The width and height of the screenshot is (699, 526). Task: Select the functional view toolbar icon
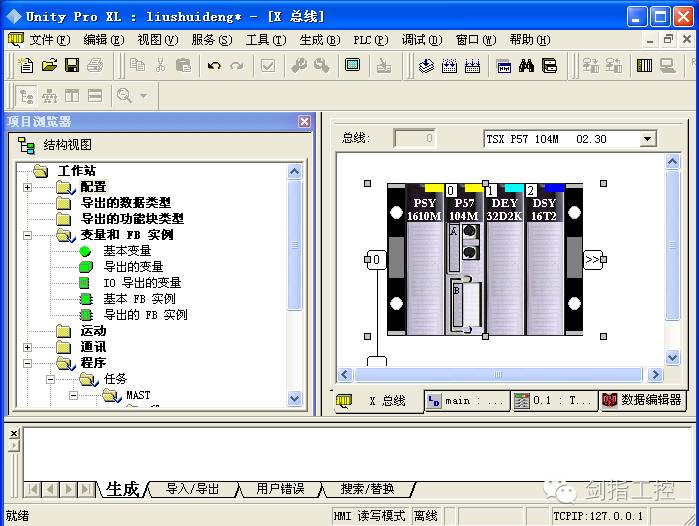coord(49,96)
